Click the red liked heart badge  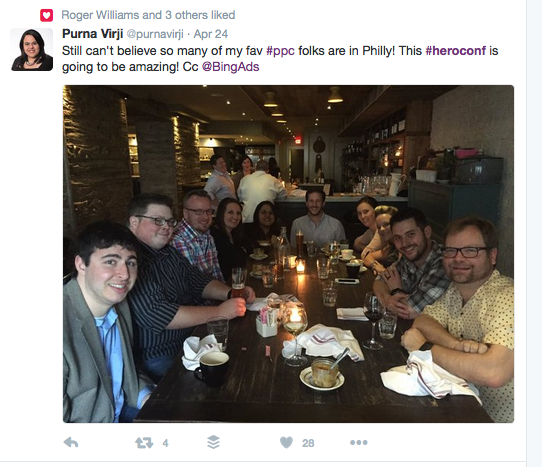click(46, 15)
